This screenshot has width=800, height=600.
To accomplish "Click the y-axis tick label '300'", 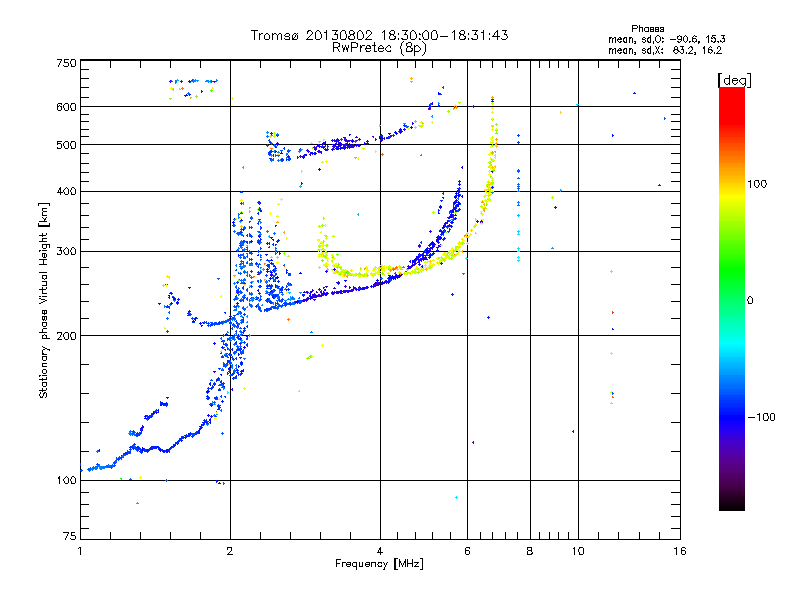I will tap(66, 251).
